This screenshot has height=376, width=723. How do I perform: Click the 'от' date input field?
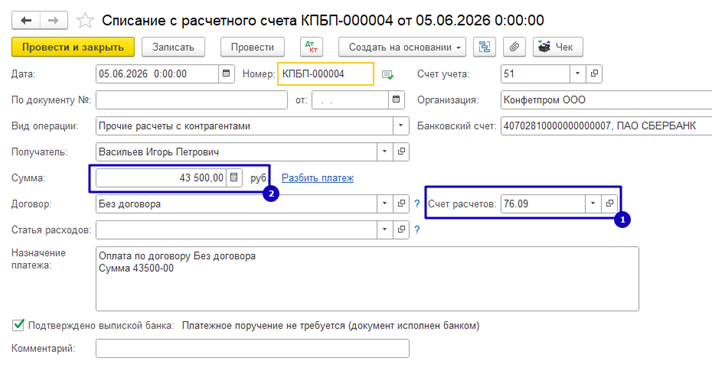tap(350, 100)
